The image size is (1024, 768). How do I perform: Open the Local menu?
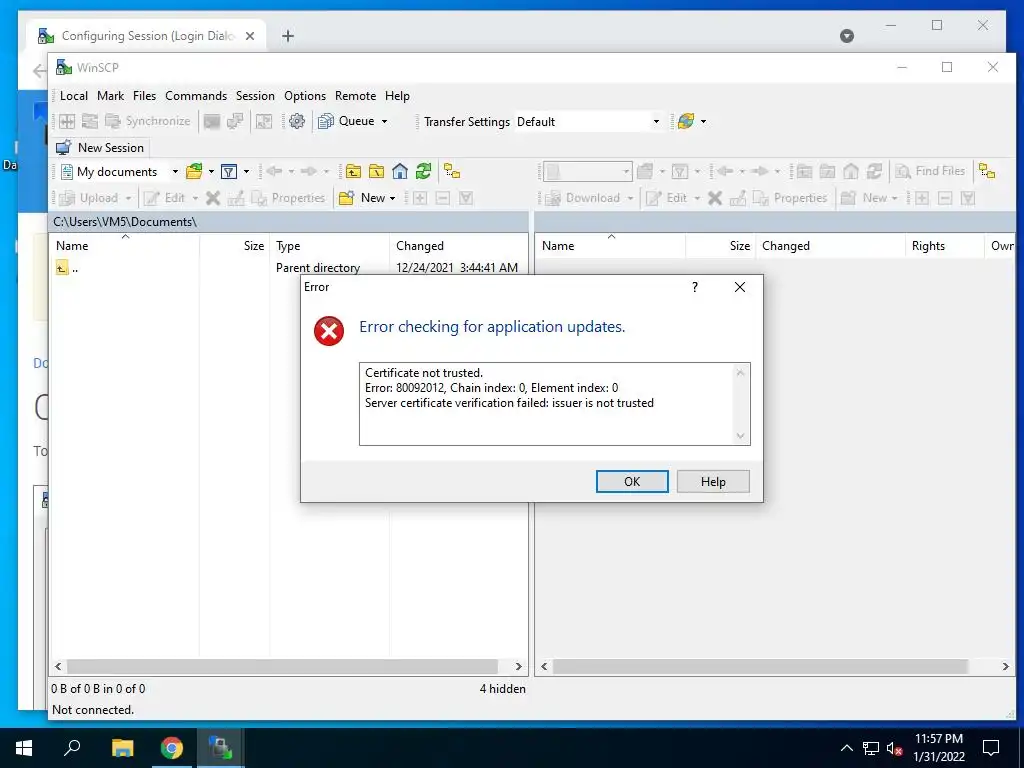tap(74, 96)
